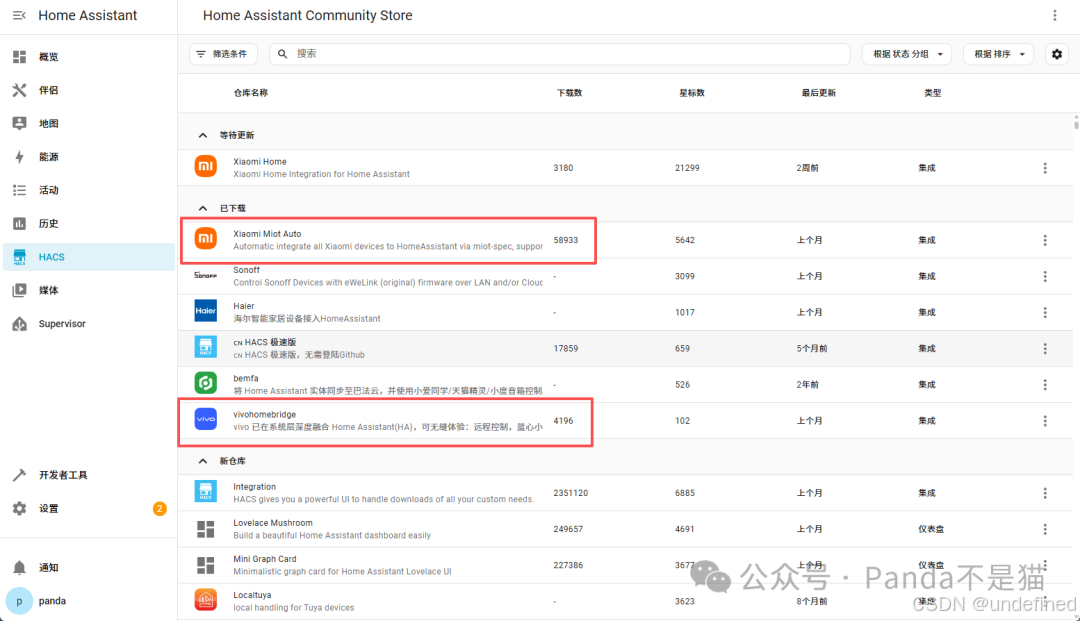1080x621 pixels.
Task: Collapse the sidebar with the hamburger icon
Action: coord(19,15)
